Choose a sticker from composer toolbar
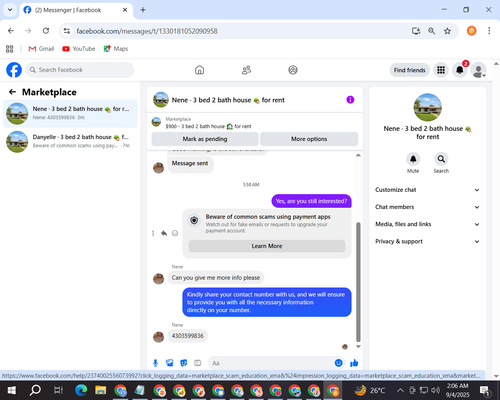 (x=184, y=363)
